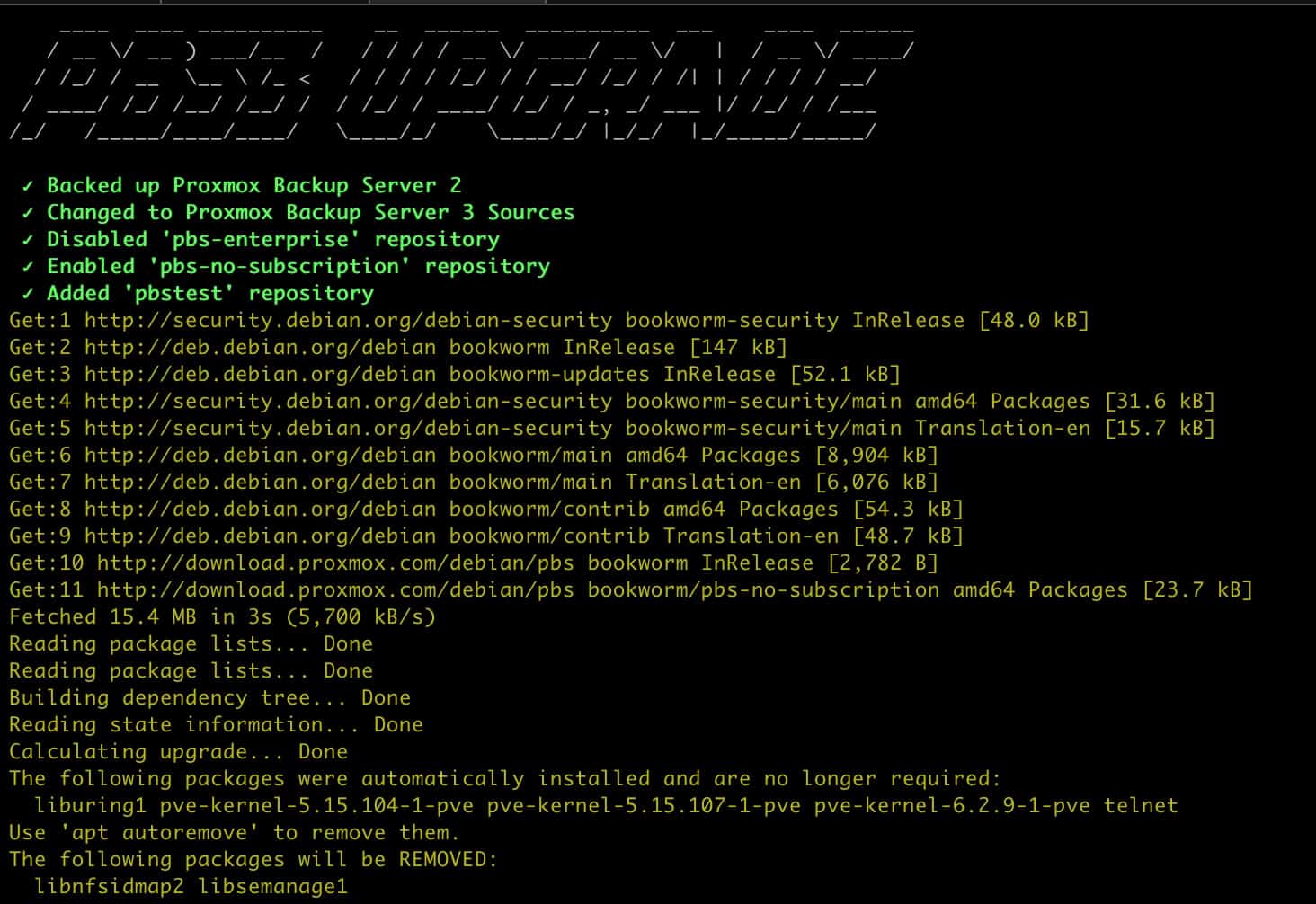Click the Added 'pbstest' repository line
Image resolution: width=1316 pixels, height=904 pixels.
[x=198, y=293]
